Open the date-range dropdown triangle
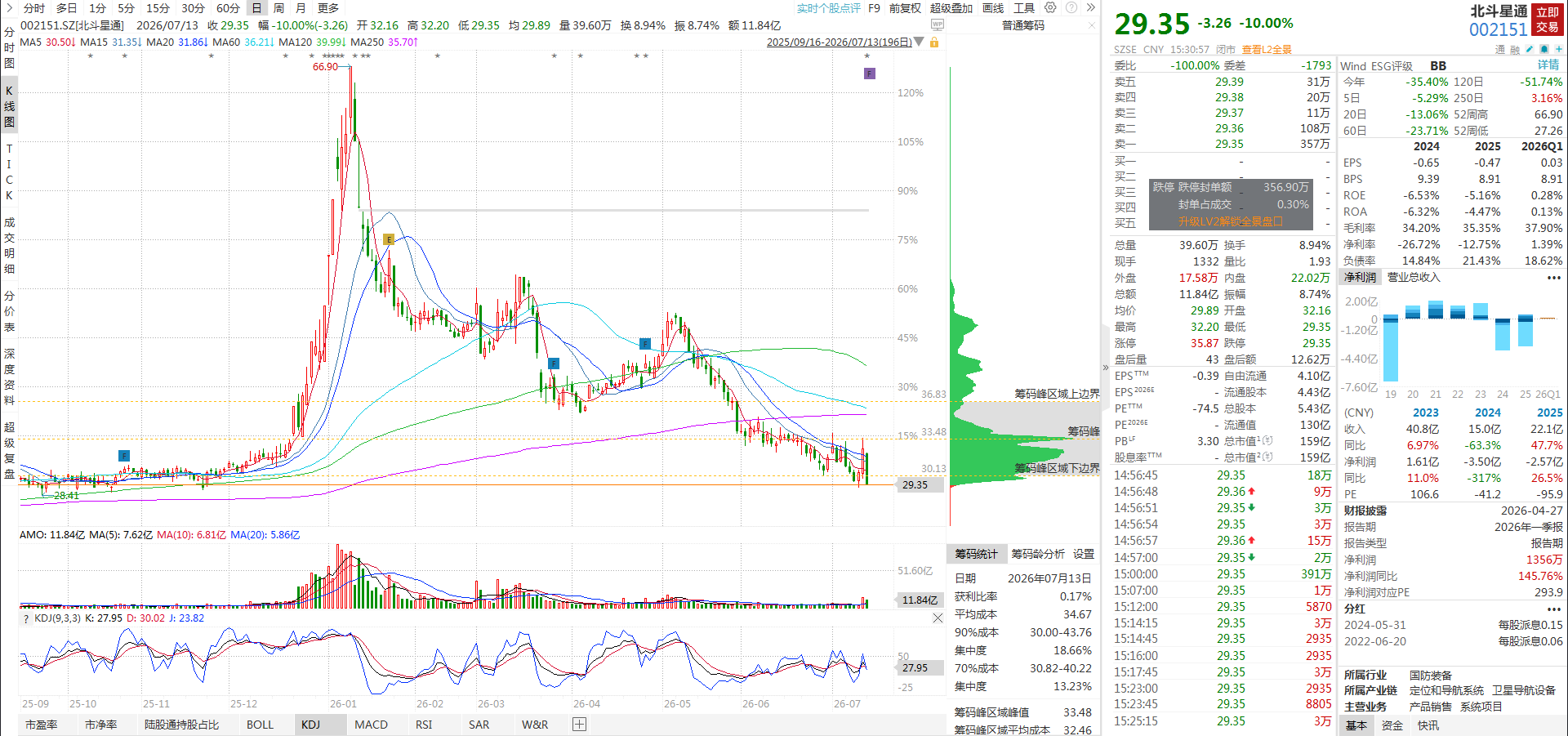The image size is (1568, 736). coord(920,42)
